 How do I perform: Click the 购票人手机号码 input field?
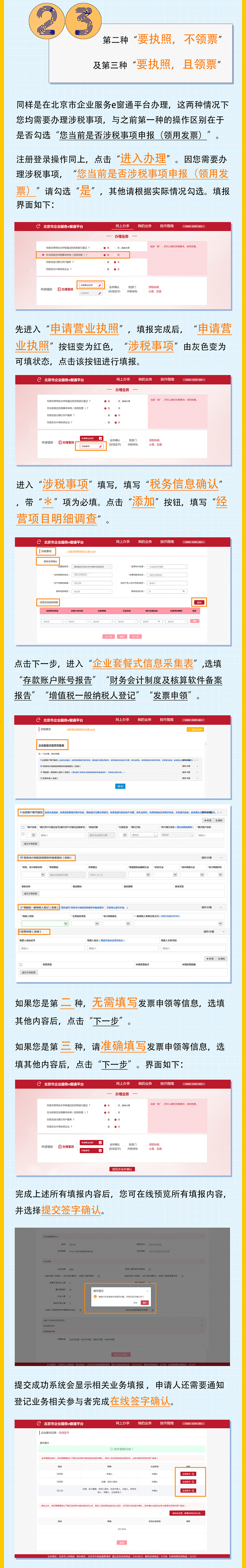(193, 948)
